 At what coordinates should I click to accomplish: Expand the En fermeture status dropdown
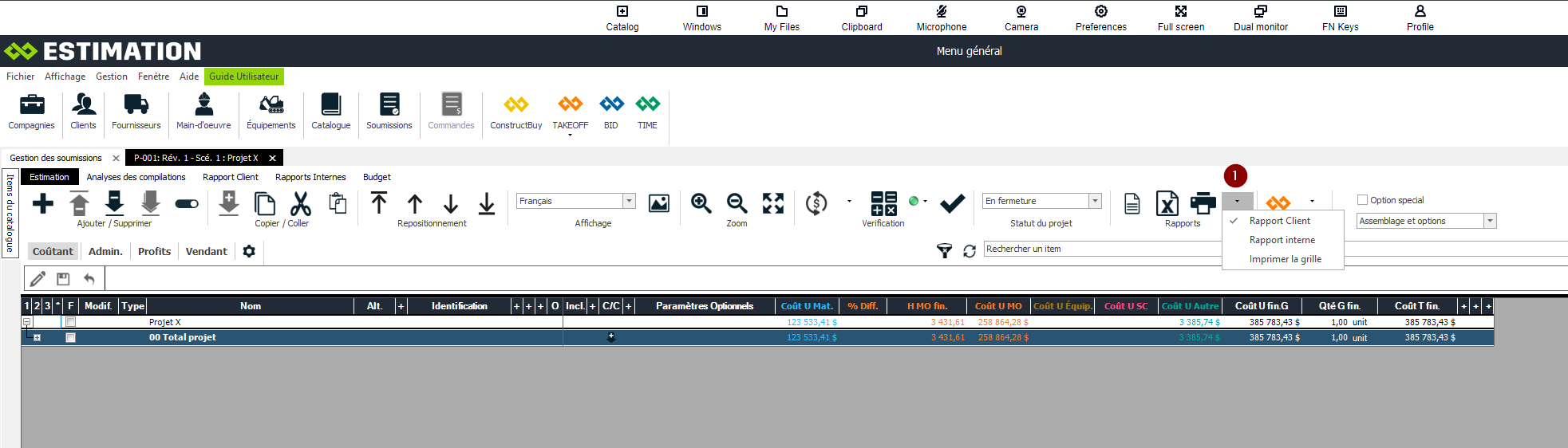coord(1095,201)
